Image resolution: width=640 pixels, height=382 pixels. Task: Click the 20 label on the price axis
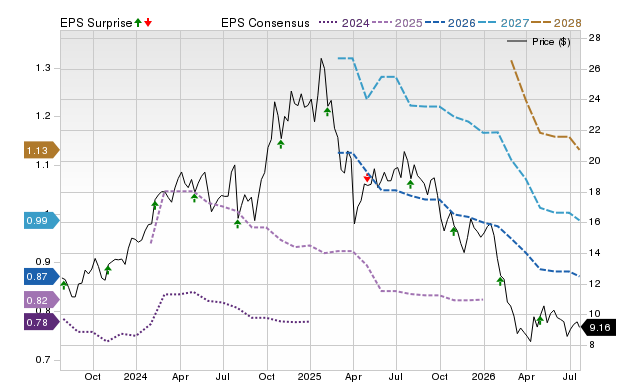coord(594,160)
